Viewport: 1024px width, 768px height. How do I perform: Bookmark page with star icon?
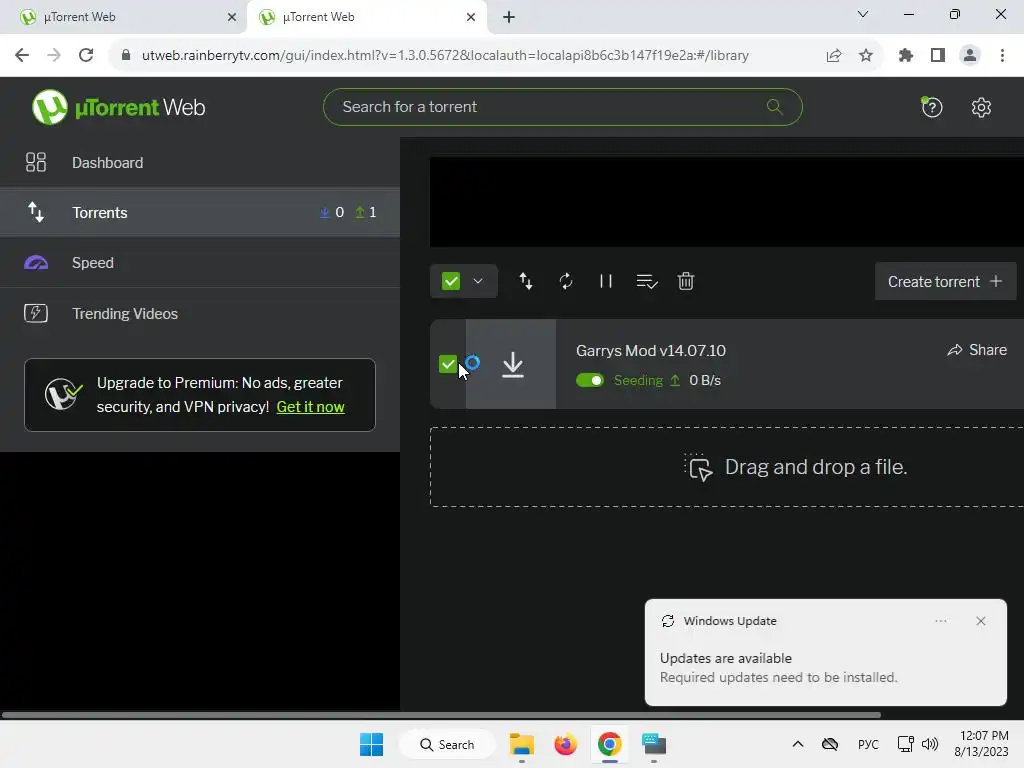click(x=866, y=56)
